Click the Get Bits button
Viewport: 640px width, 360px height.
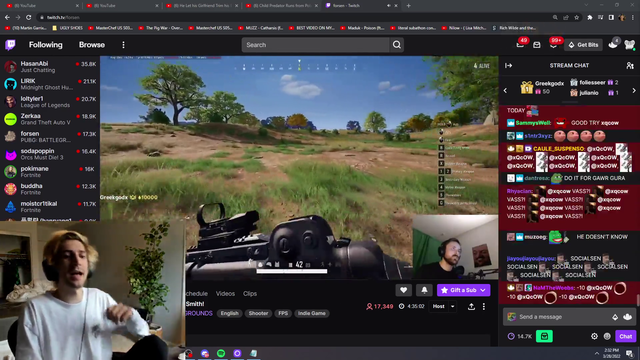coord(583,45)
